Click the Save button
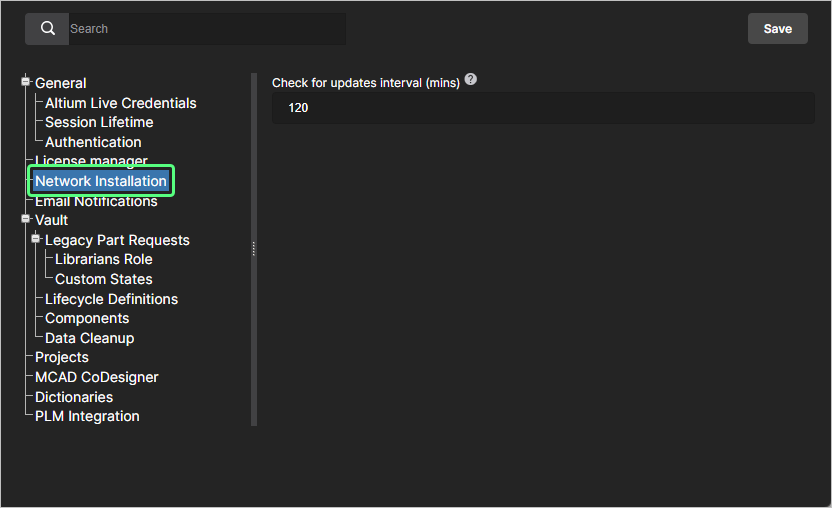This screenshot has width=832, height=508. (777, 29)
